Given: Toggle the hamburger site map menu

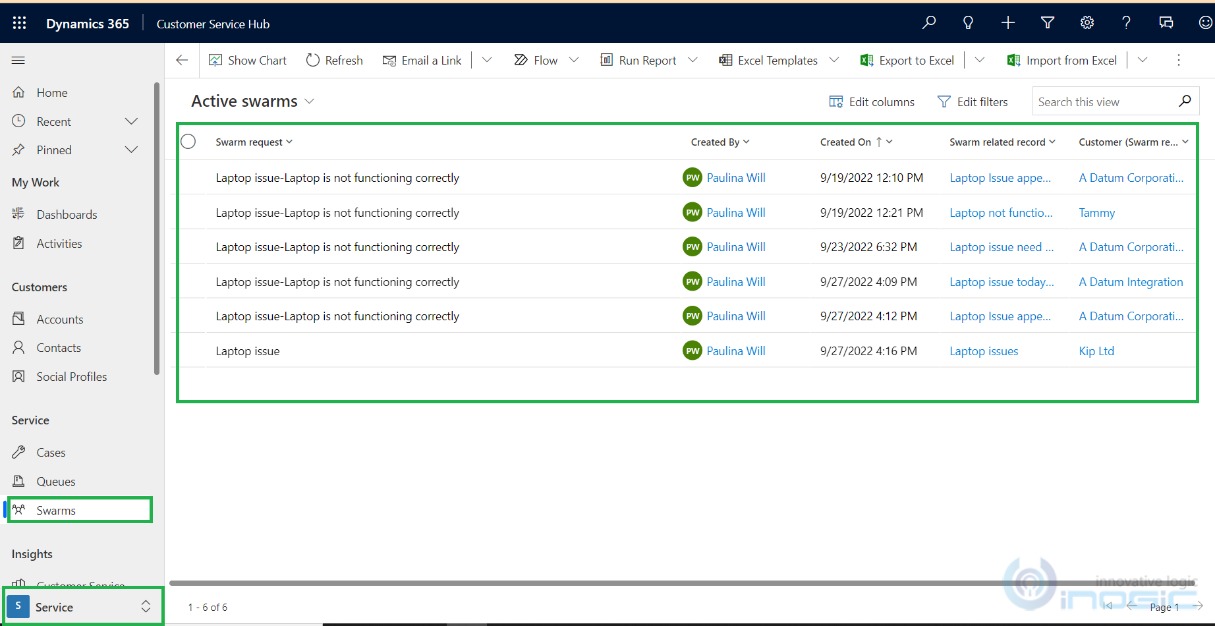Looking at the screenshot, I should [x=18, y=61].
